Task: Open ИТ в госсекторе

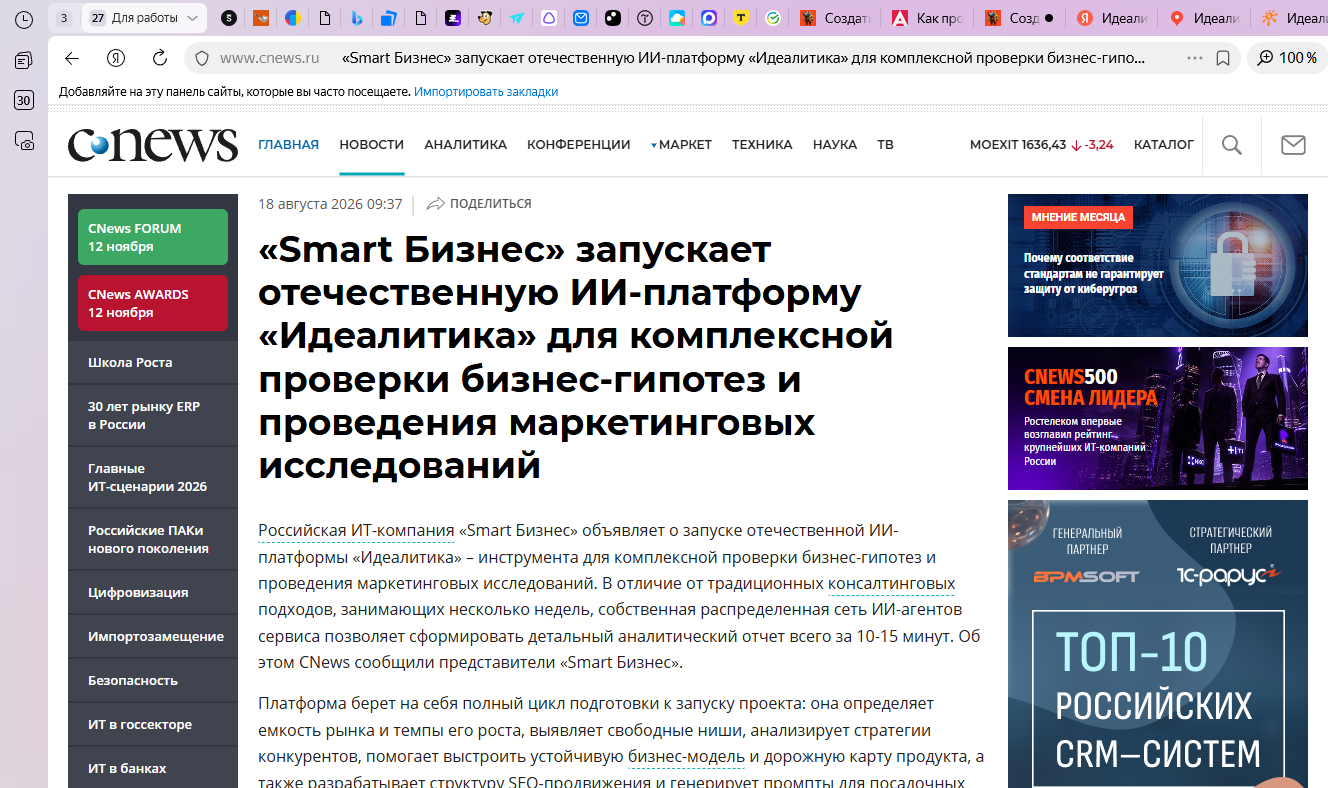Action: [x=153, y=724]
